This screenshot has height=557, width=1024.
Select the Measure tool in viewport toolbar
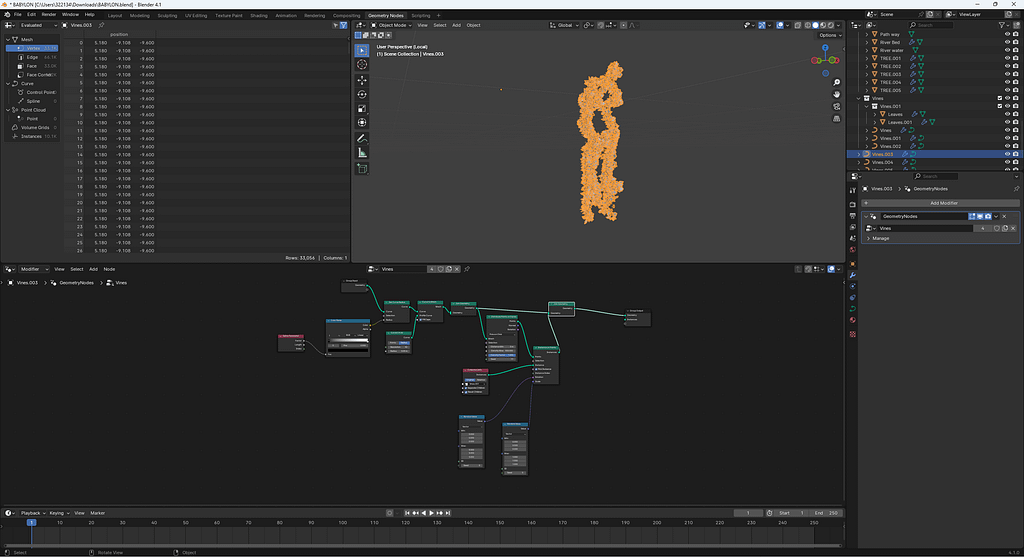click(362, 152)
